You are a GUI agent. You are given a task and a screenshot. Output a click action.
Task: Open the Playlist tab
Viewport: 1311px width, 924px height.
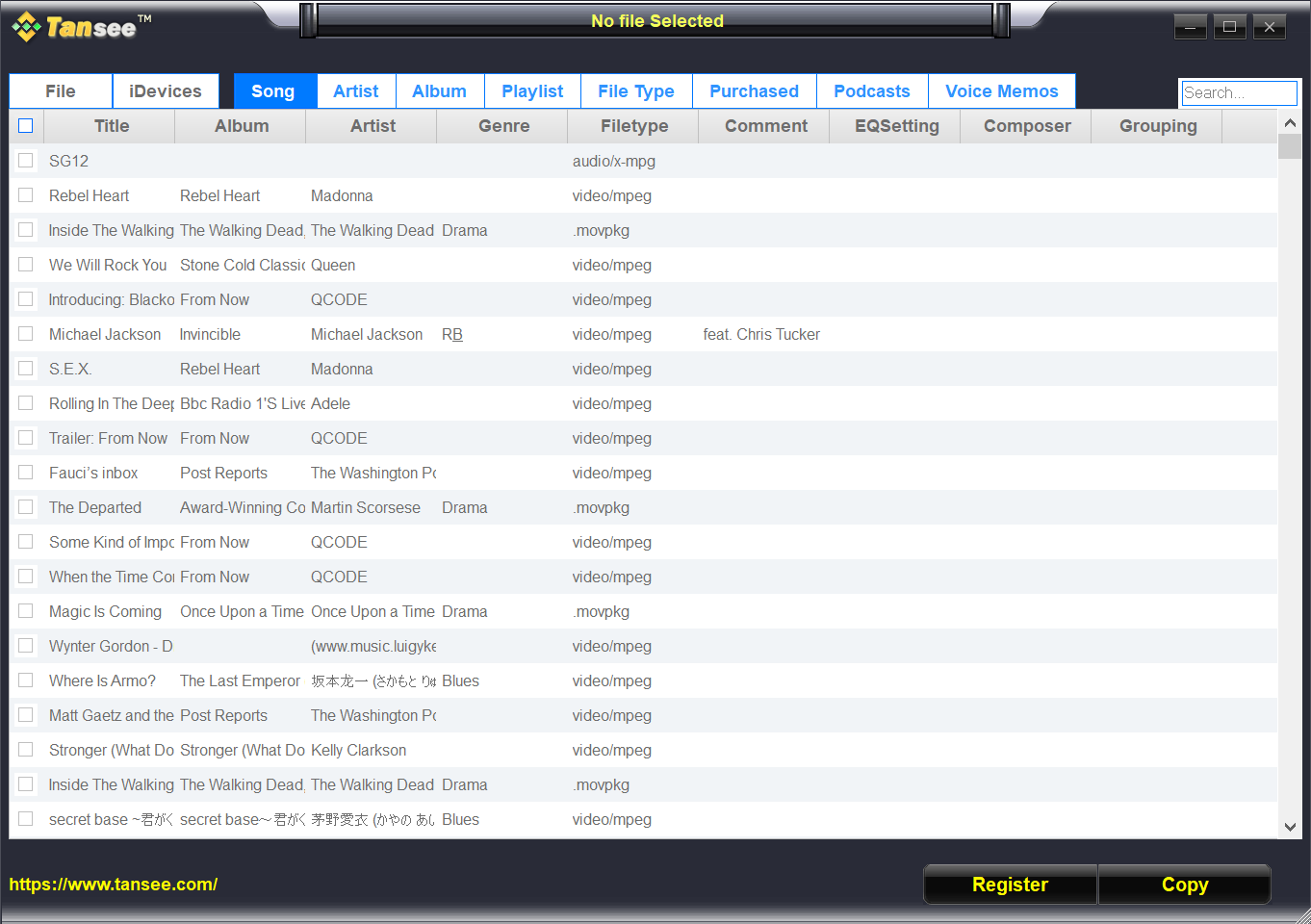click(532, 91)
